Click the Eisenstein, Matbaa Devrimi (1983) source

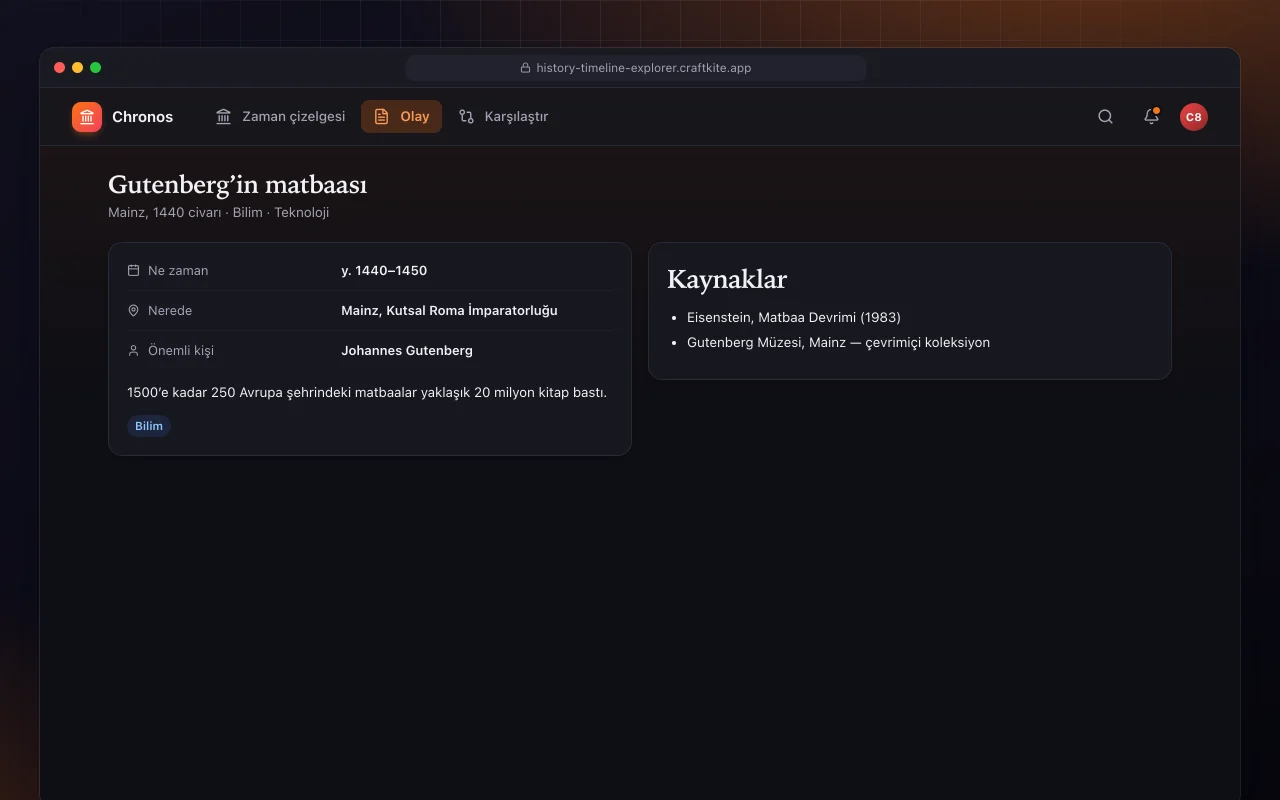point(794,317)
